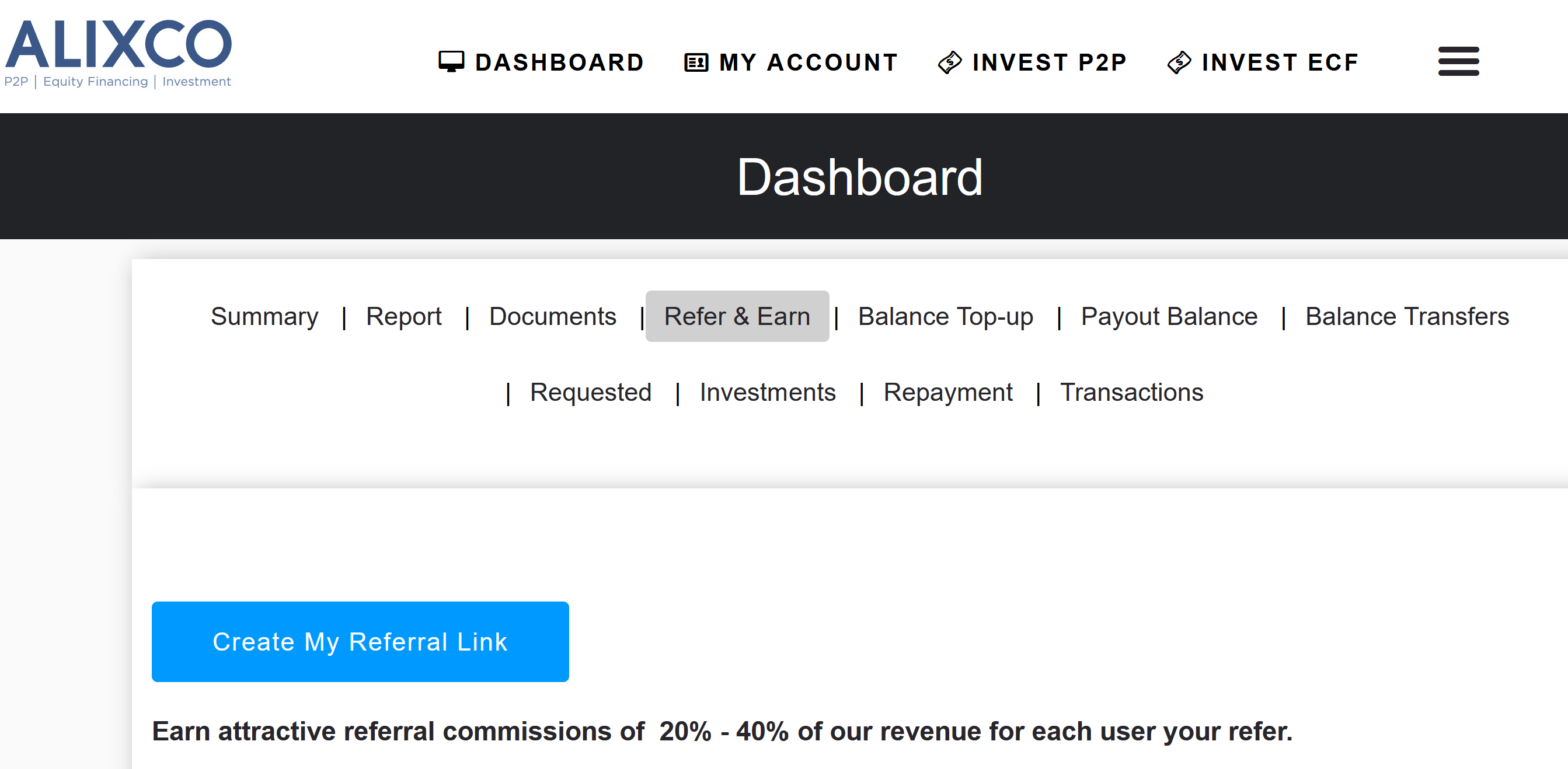
Task: Open the Payout Balance tab
Action: (1169, 316)
